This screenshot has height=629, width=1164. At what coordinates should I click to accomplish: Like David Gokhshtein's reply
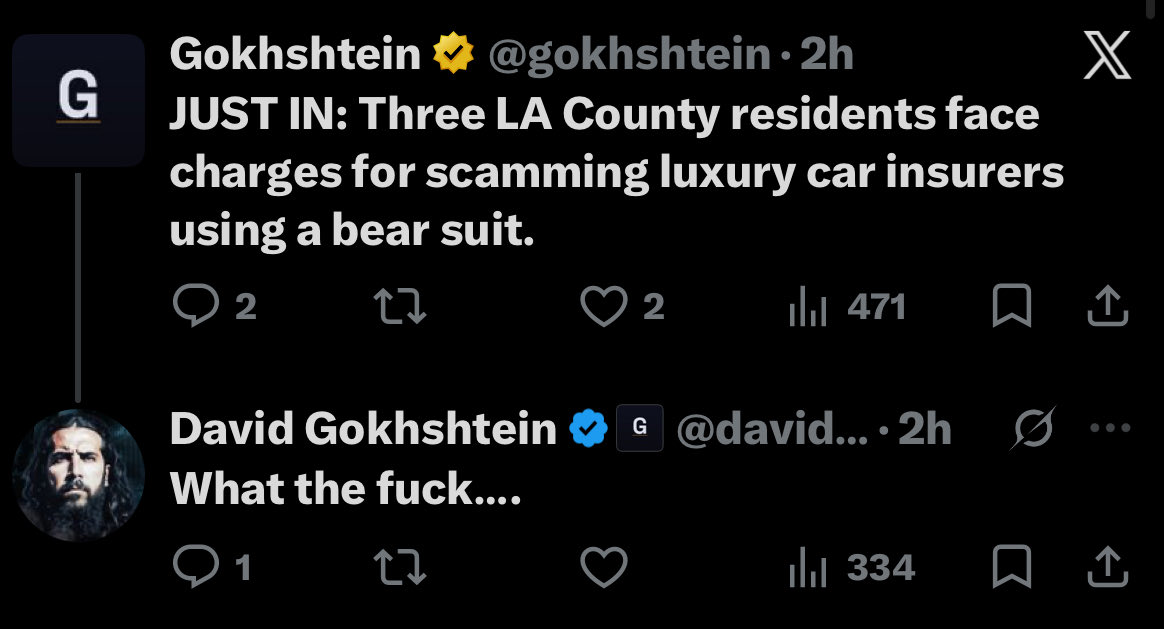pos(603,568)
